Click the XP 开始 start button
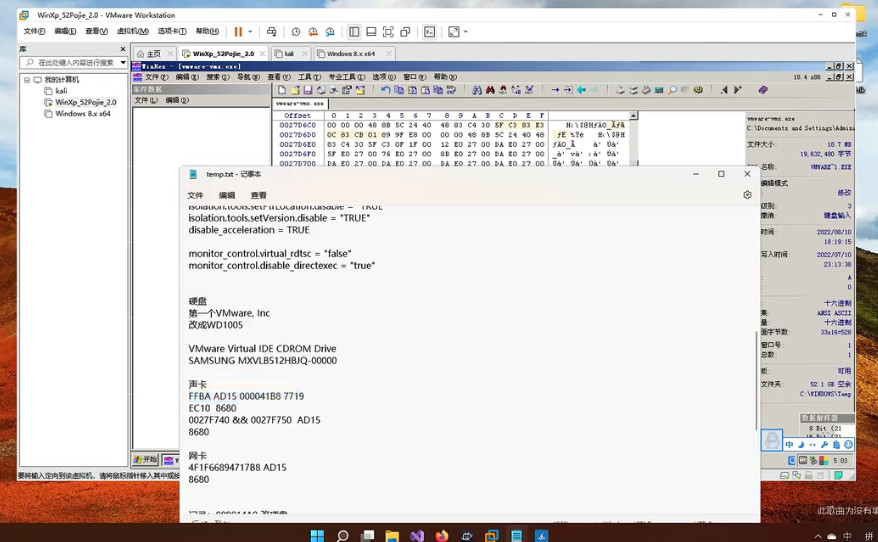Viewport: 878px width, 542px height. (x=146, y=459)
